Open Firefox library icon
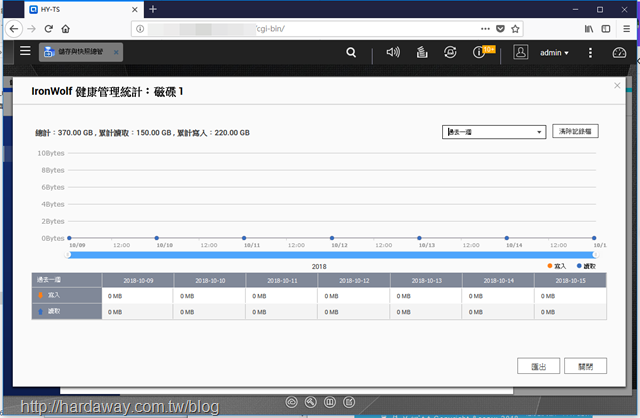Image resolution: width=640 pixels, height=418 pixels. click(589, 29)
